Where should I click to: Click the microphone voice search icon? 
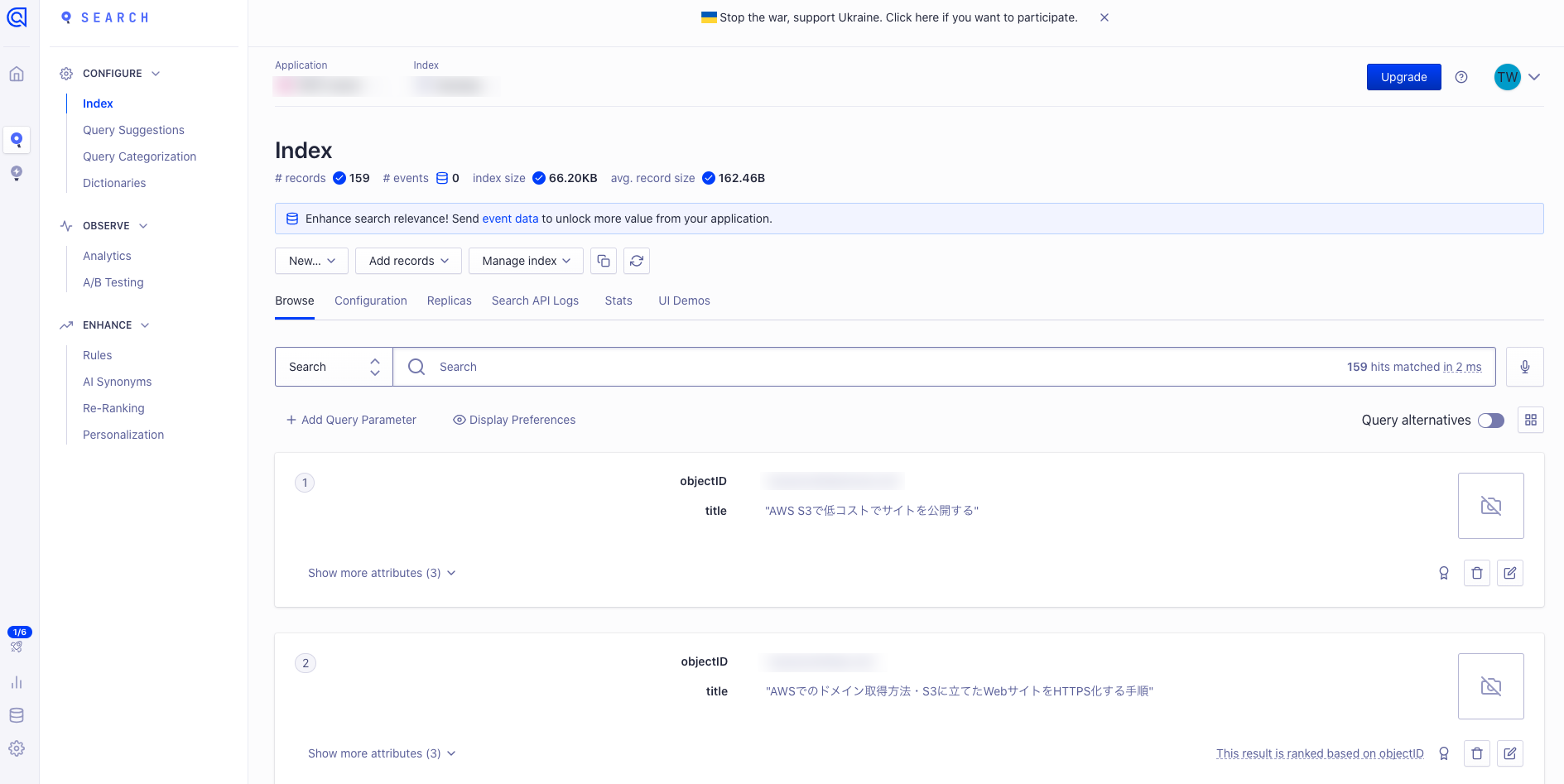1524,367
